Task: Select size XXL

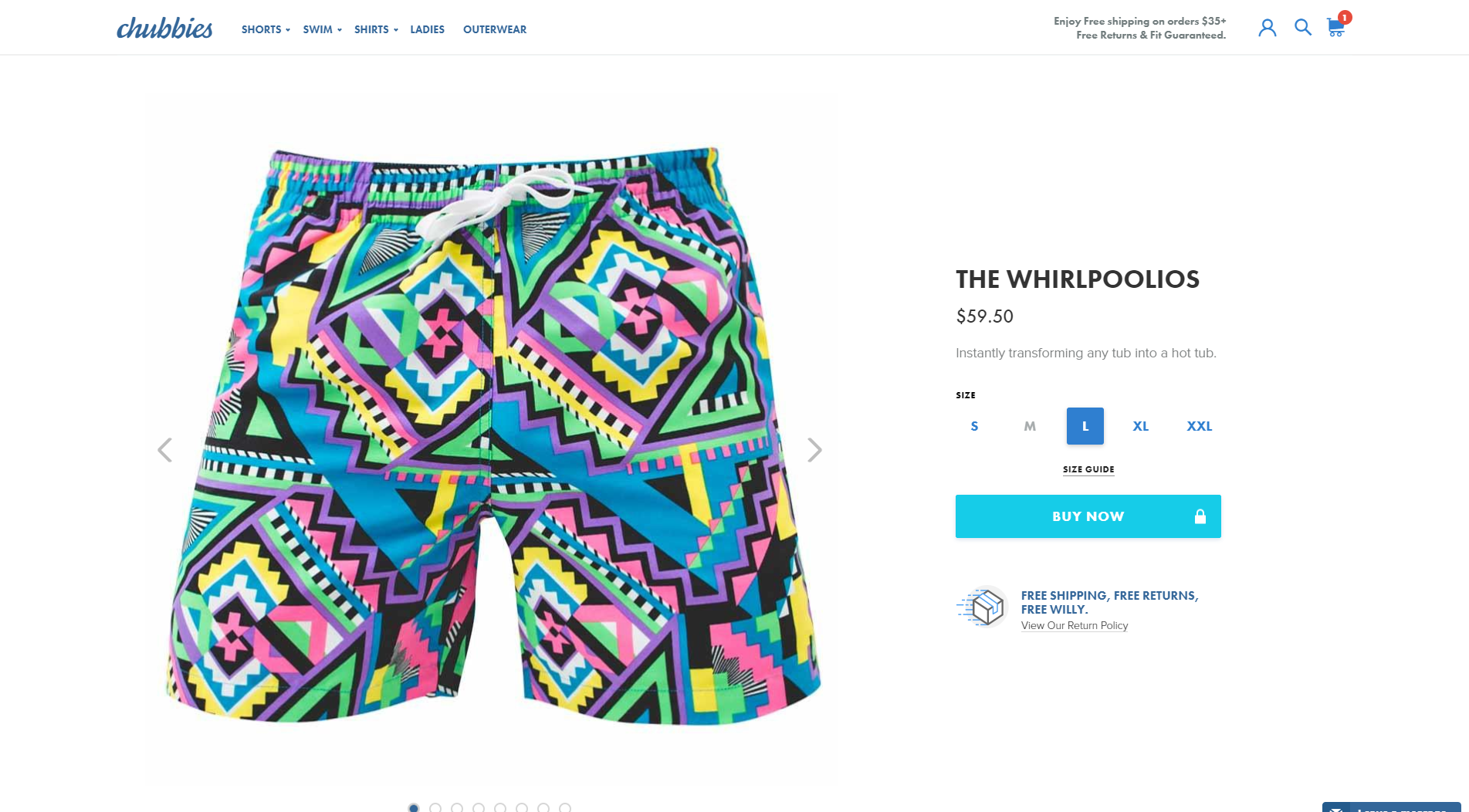Action: [1200, 426]
